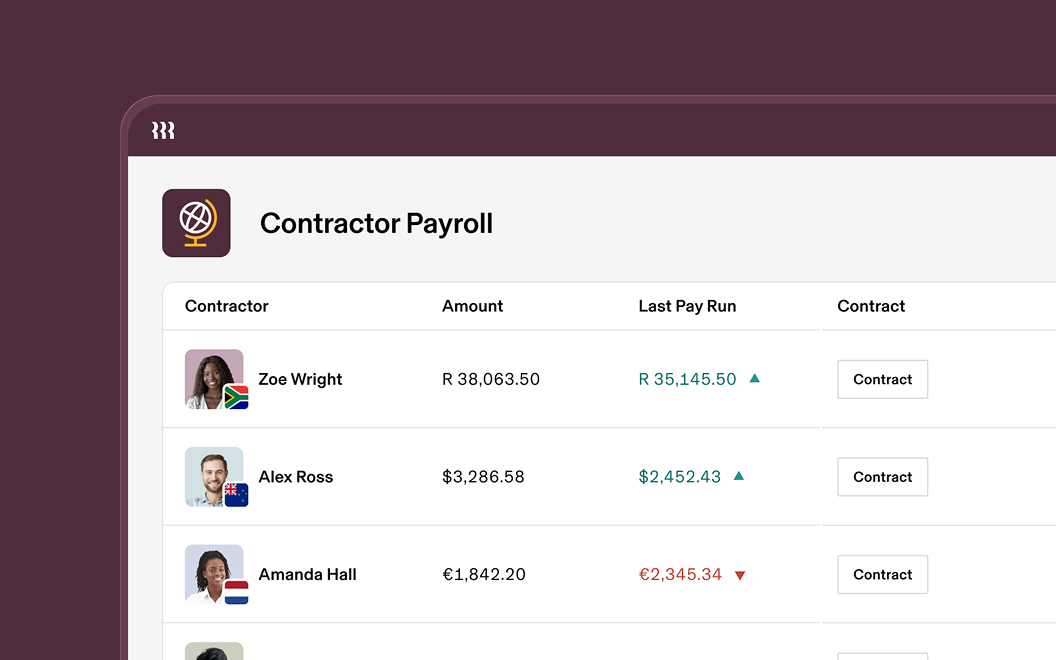Click the Netherlands flag on Amanda Hall's avatar
Viewport: 1056px width, 660px height.
(235, 592)
